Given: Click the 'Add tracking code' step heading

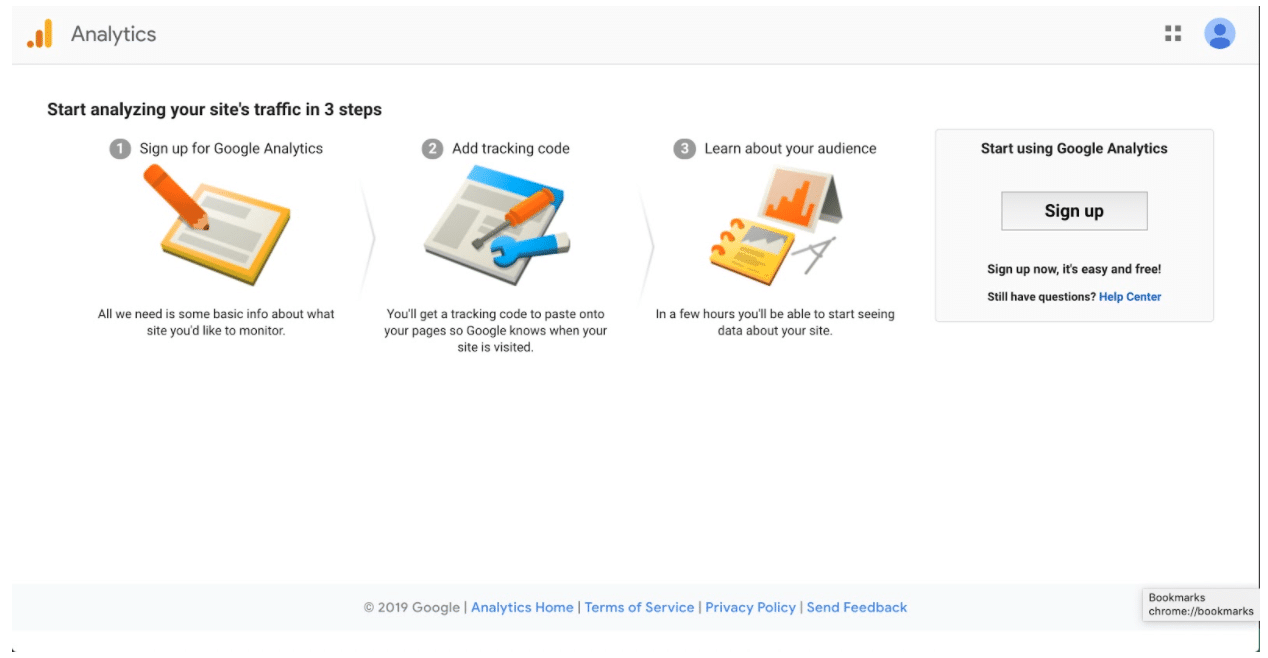Looking at the screenshot, I should click(510, 149).
